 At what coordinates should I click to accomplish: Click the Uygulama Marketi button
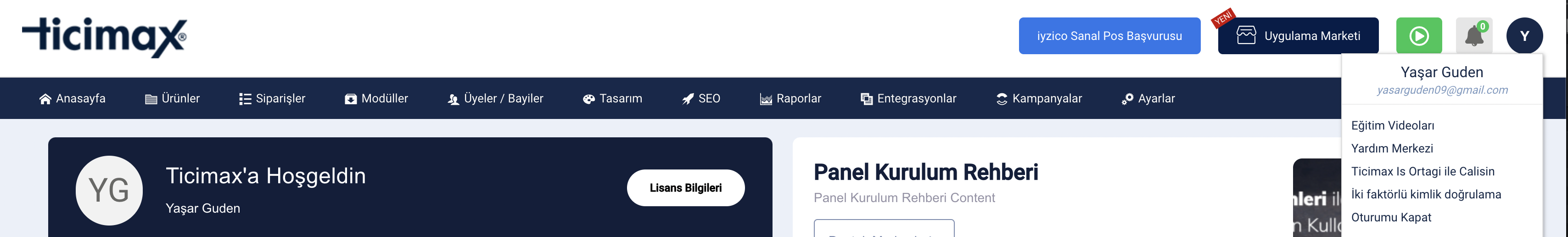[1298, 36]
